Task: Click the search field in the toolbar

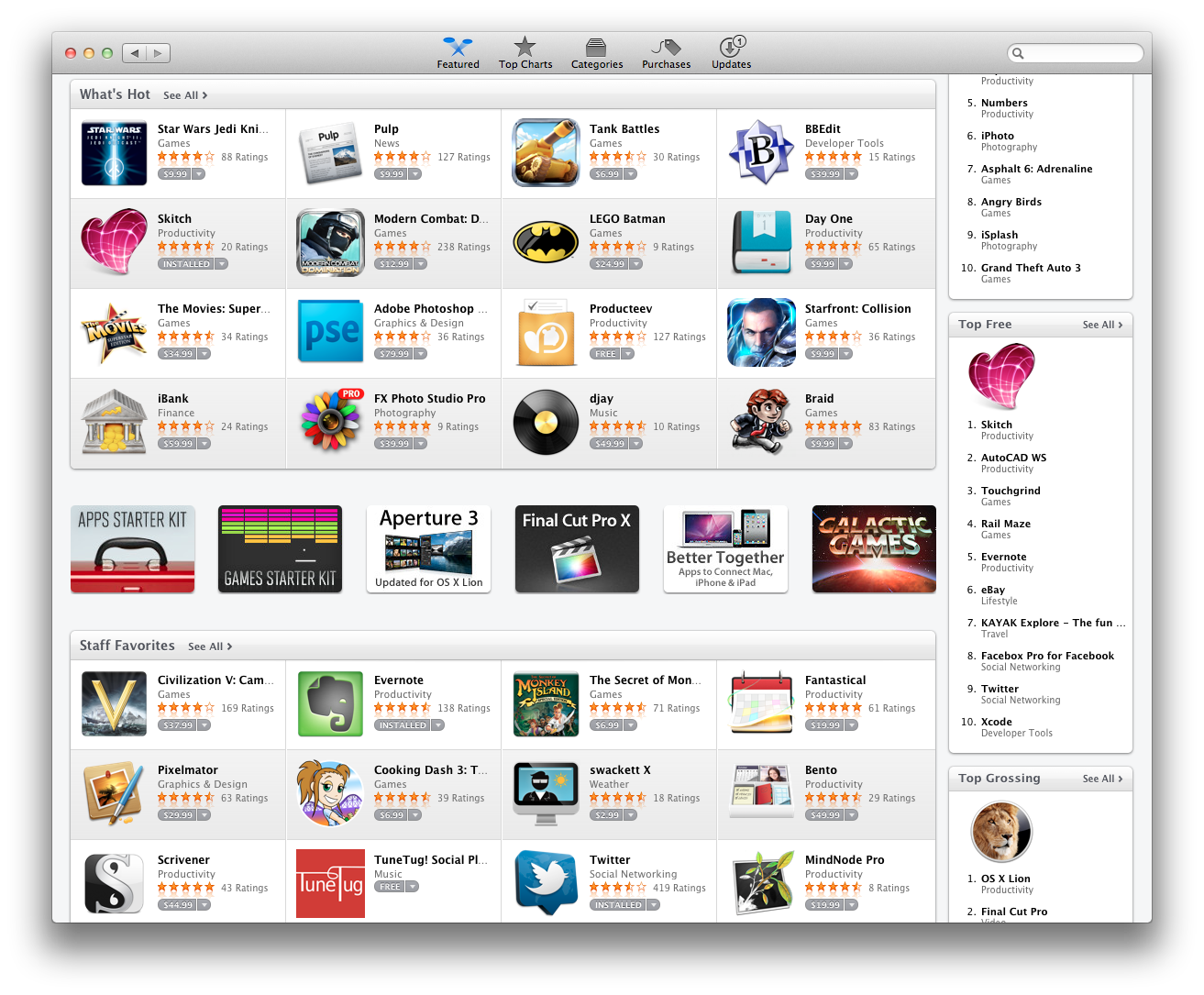Action: [1076, 53]
